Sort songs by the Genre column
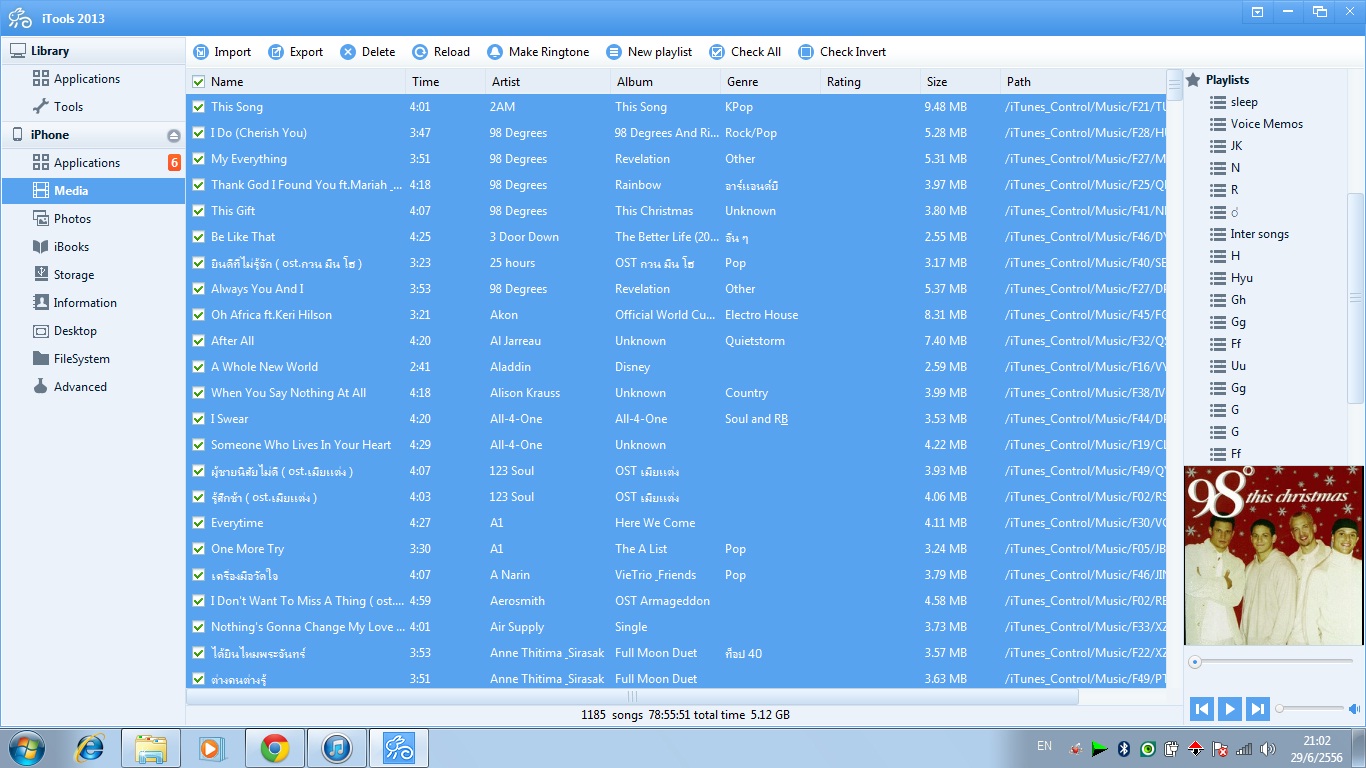Screen dimensions: 1366x768 770,82
